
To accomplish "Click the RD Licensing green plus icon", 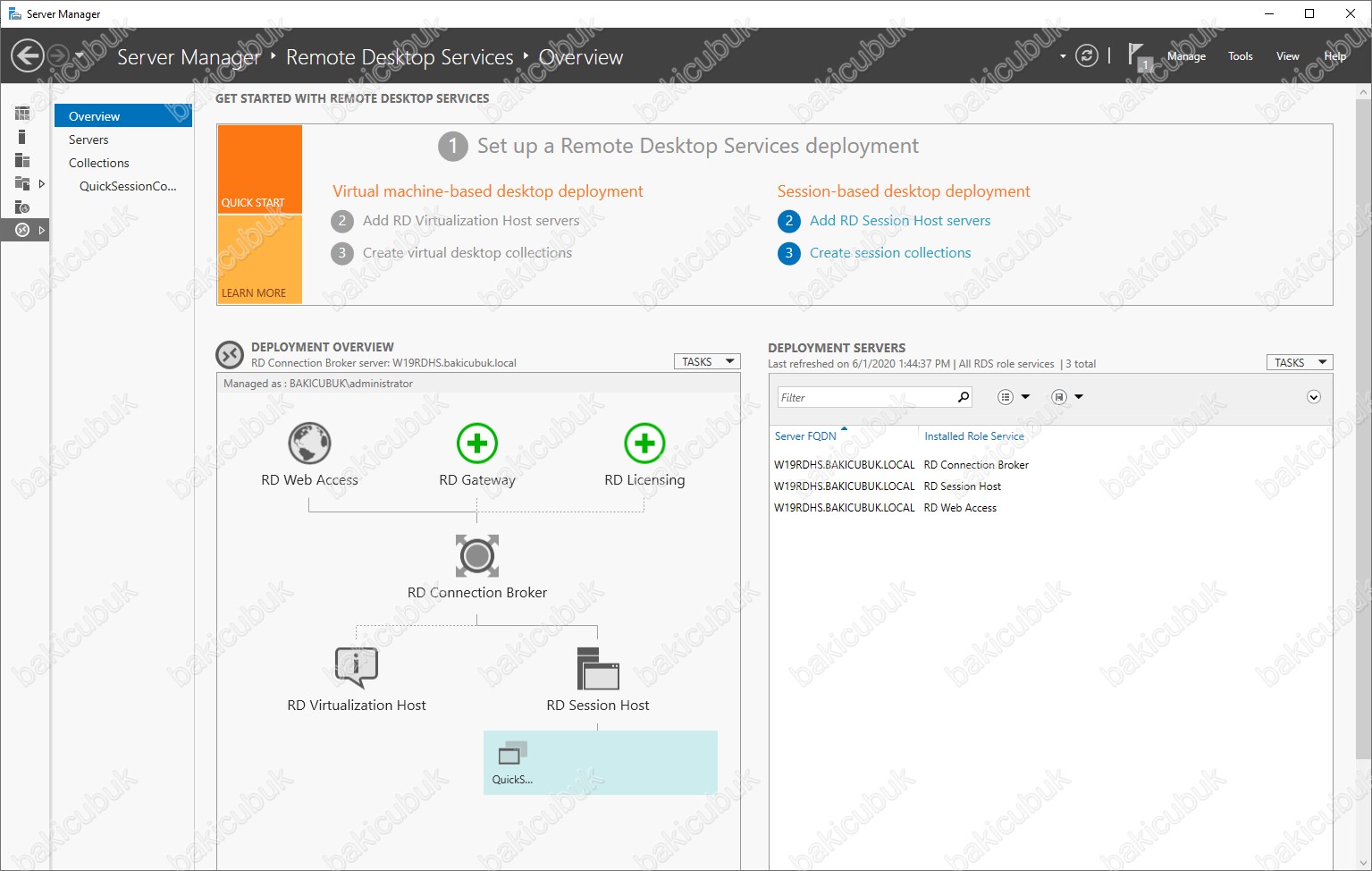I will (x=644, y=444).
